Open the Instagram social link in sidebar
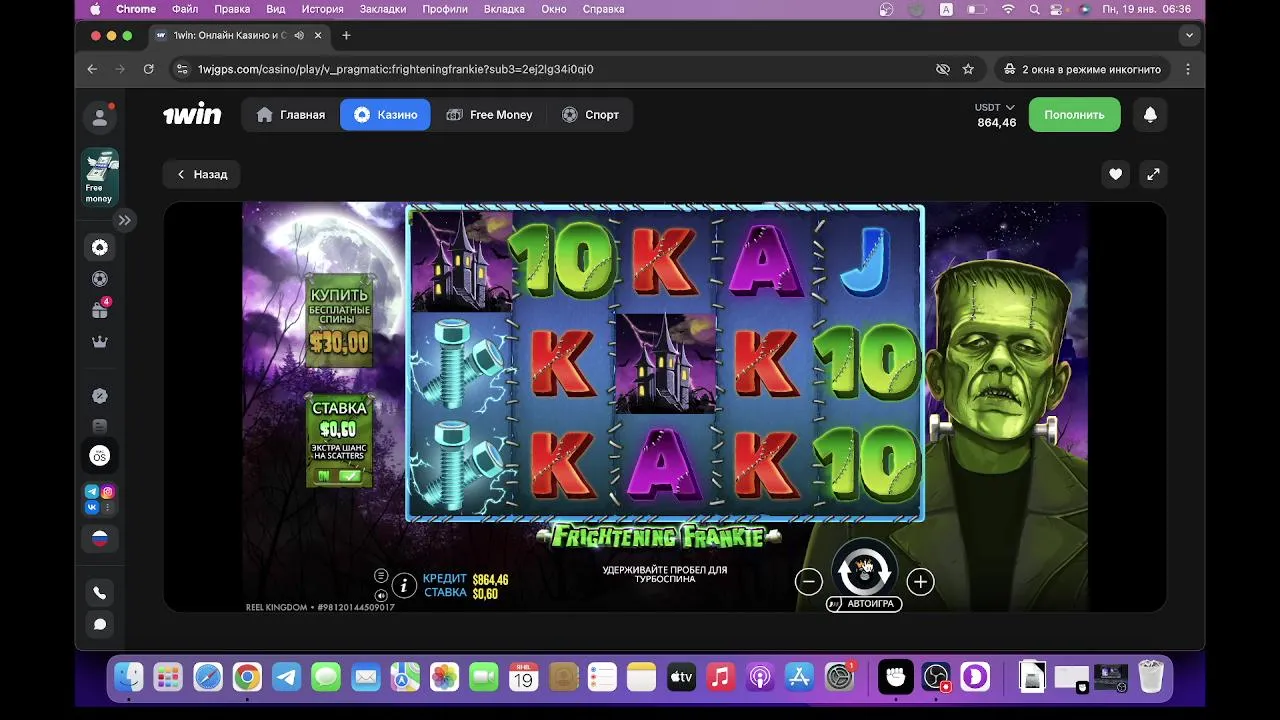 107,491
